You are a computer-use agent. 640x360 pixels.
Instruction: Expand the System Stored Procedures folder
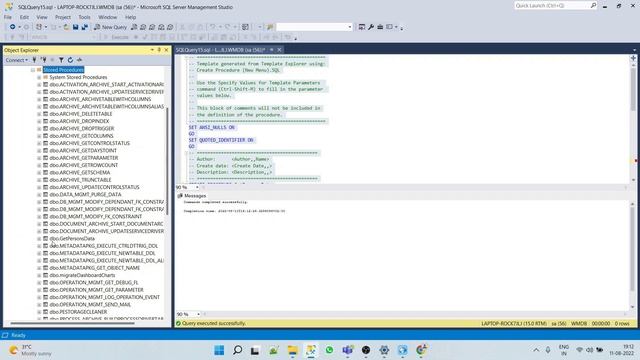(x=39, y=77)
